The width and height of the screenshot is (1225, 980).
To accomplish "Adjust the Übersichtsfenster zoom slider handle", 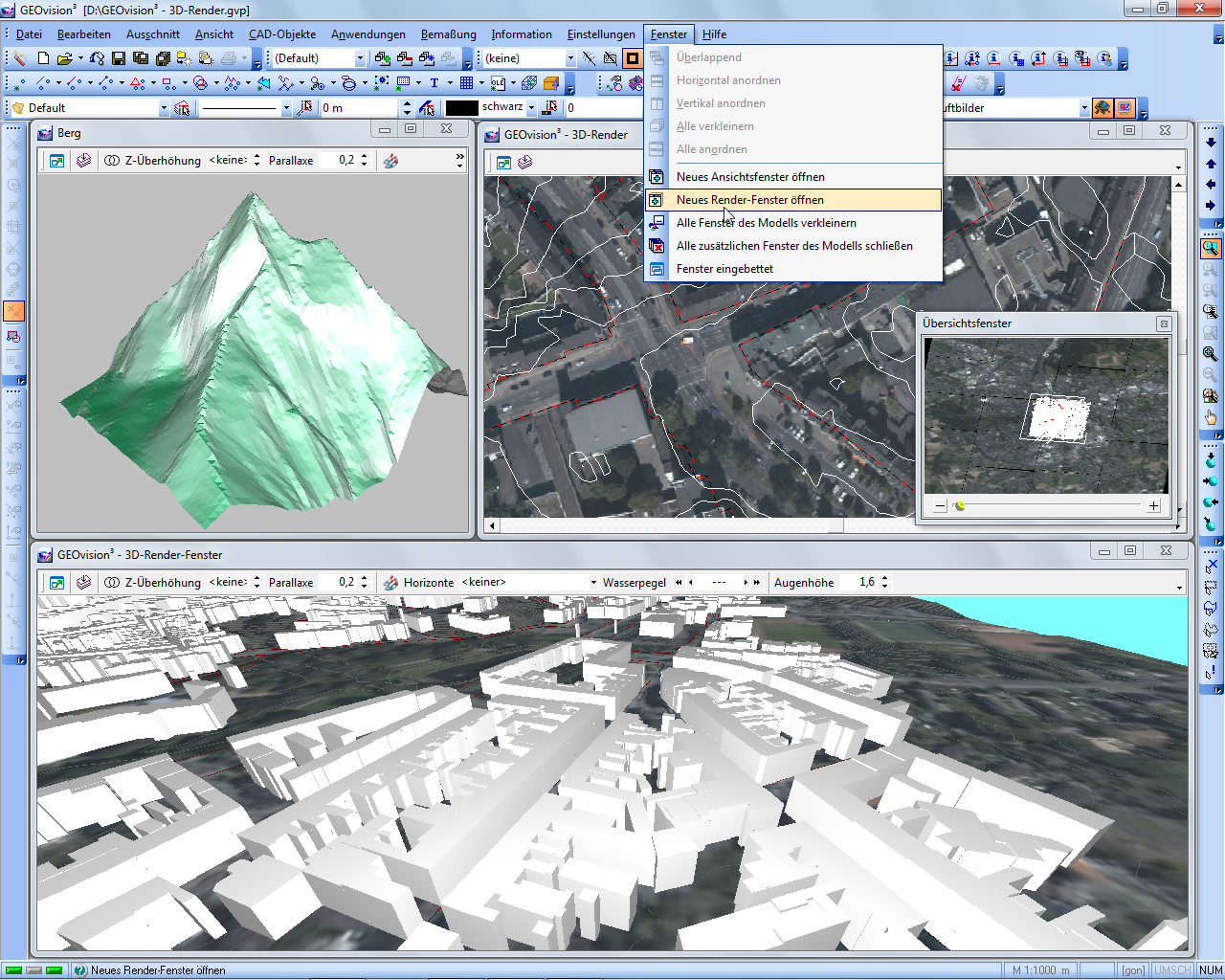I will pyautogui.click(x=960, y=506).
